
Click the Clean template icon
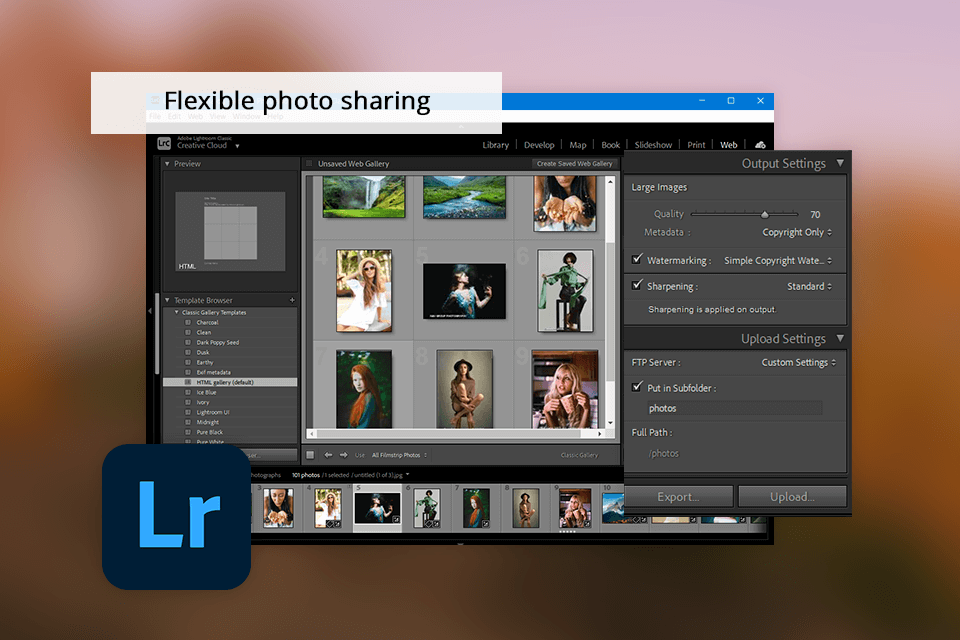188,332
